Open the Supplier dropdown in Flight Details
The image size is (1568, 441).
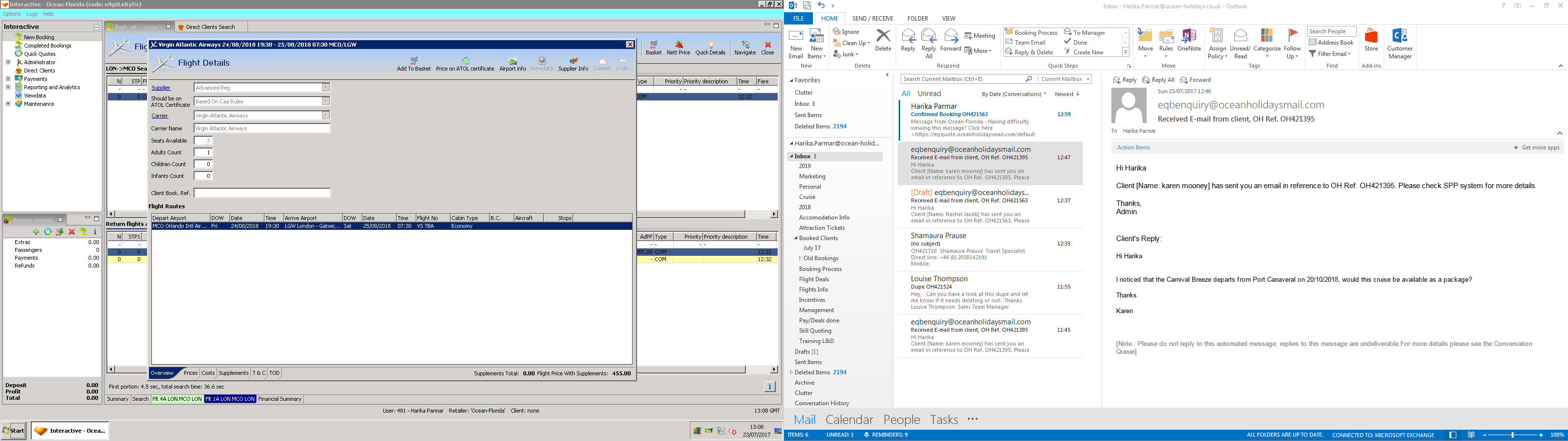[x=326, y=88]
